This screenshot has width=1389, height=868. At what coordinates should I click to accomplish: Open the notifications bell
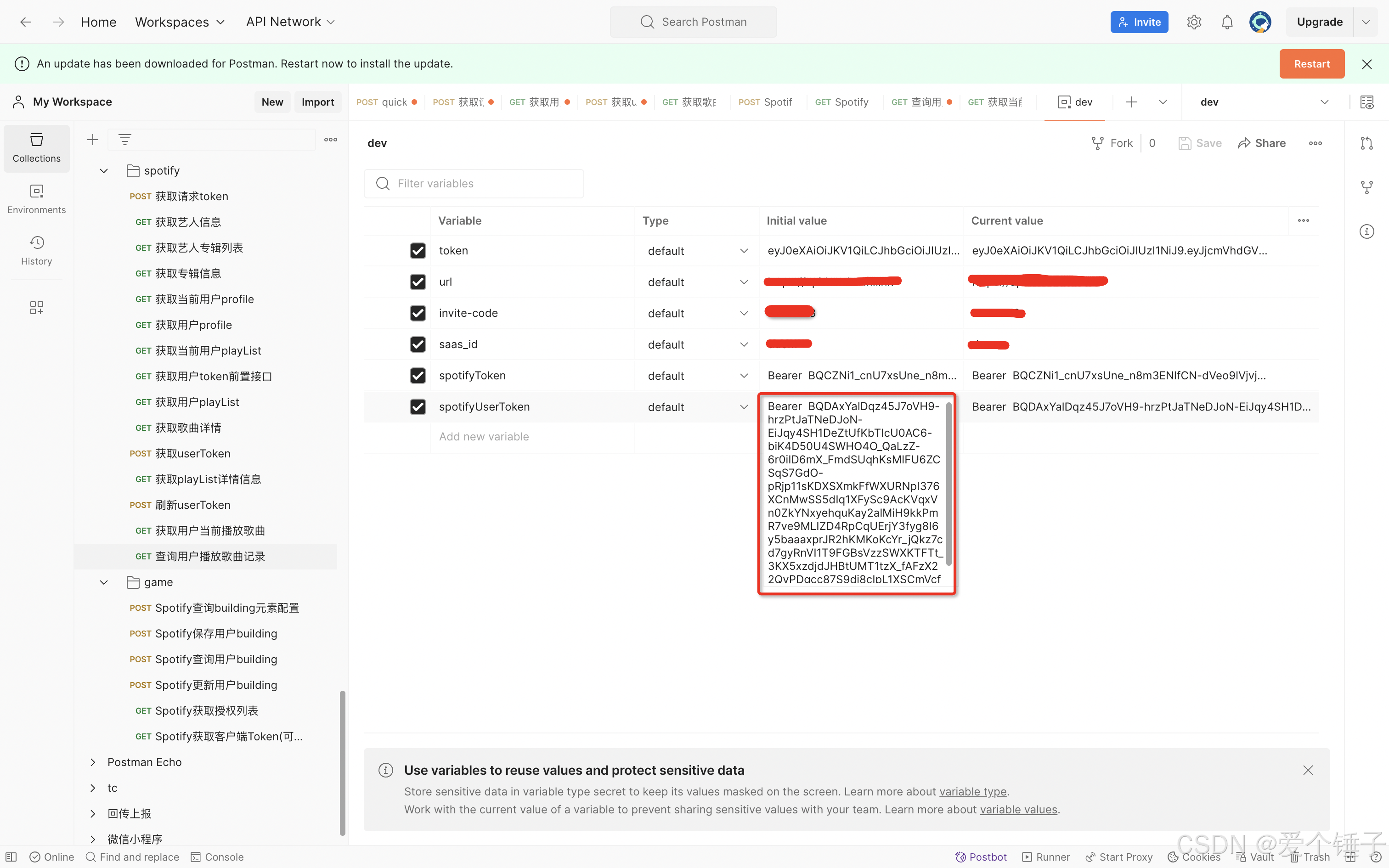click(1226, 22)
